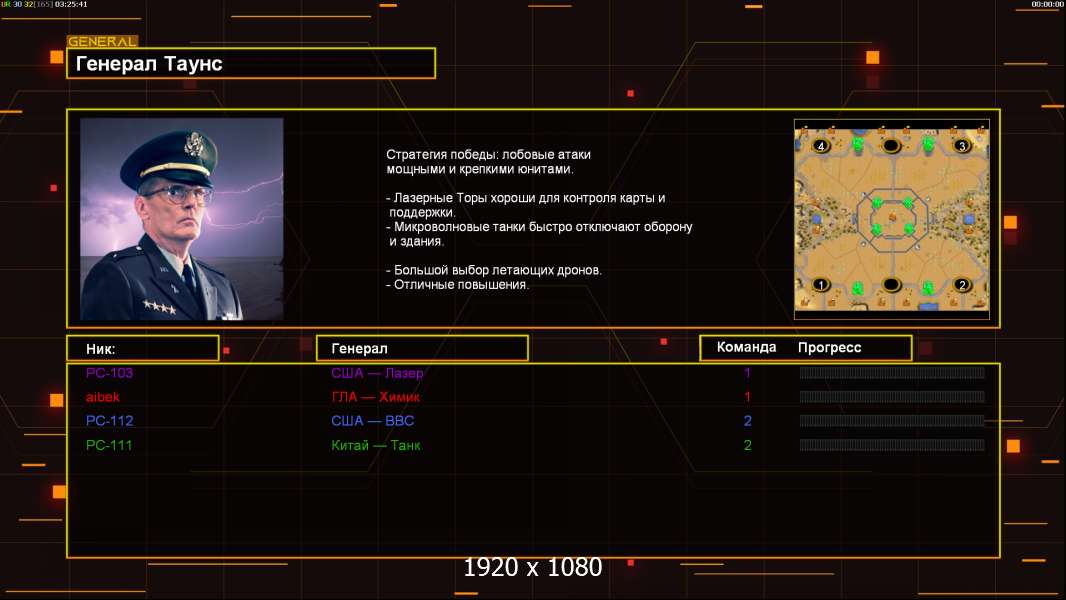Click the loading progress bar for PC-103
Screen dimensions: 1066x600
[x=892, y=372]
